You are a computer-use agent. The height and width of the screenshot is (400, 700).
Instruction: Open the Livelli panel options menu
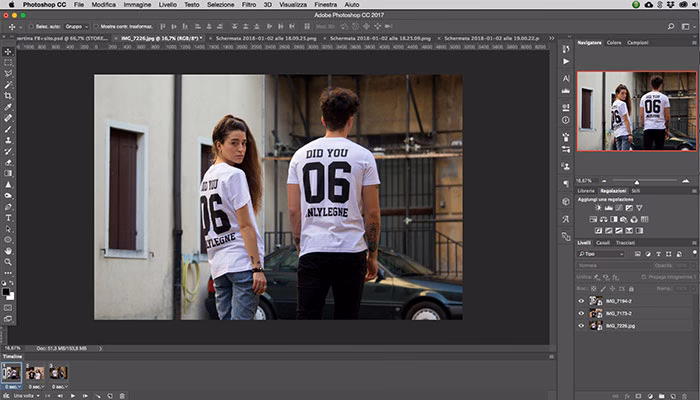(x=694, y=243)
